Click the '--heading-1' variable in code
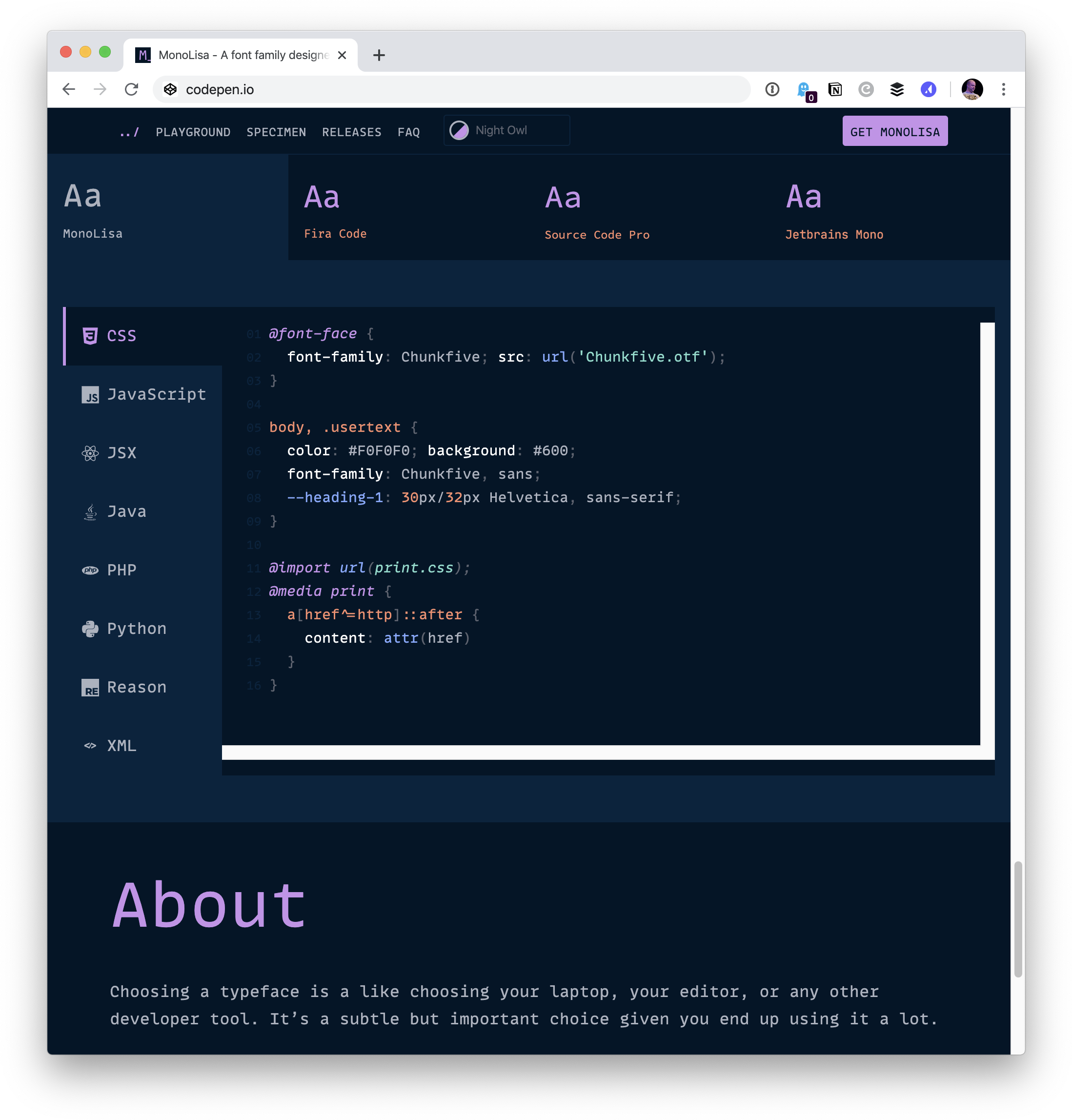Viewport: 1072px width, 1120px height. click(335, 498)
